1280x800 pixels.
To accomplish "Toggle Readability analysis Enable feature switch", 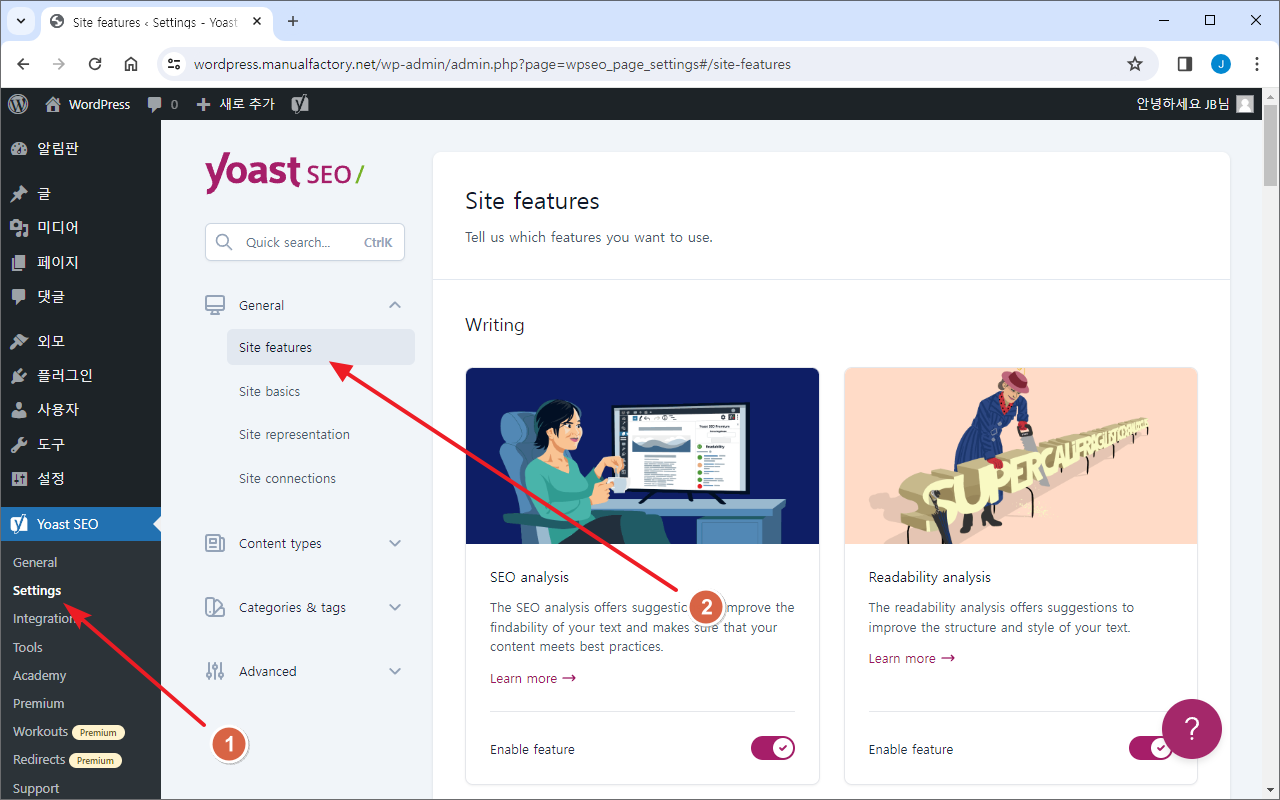I will 1151,748.
